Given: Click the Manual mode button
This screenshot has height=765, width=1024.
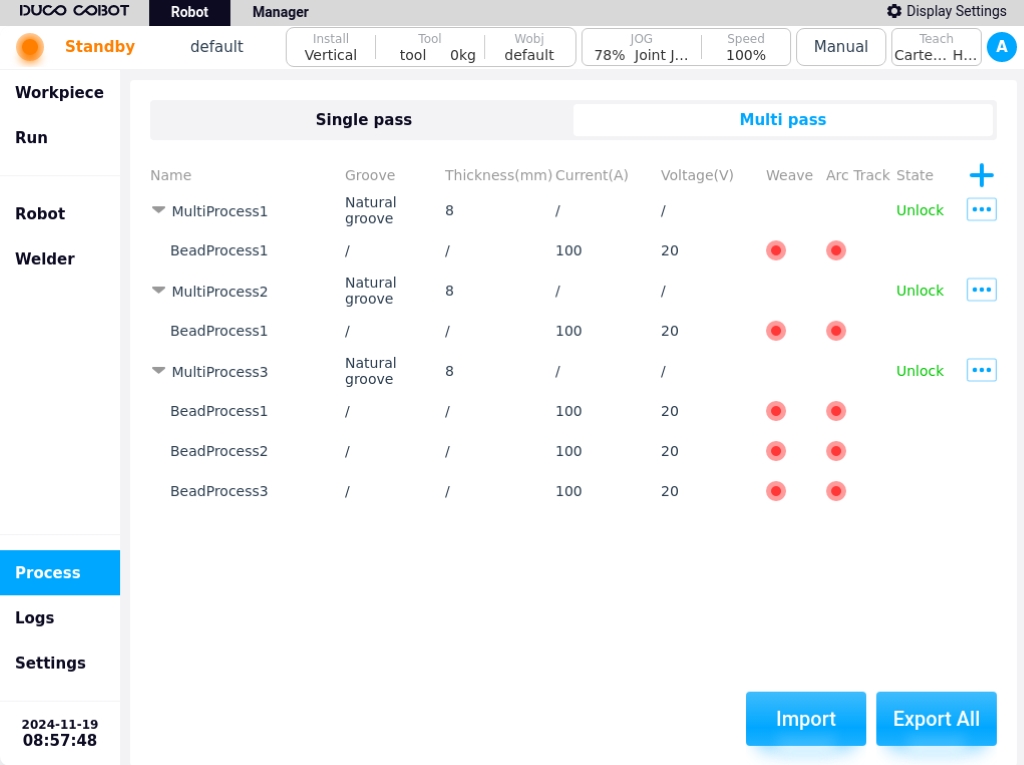Looking at the screenshot, I should (x=840, y=47).
